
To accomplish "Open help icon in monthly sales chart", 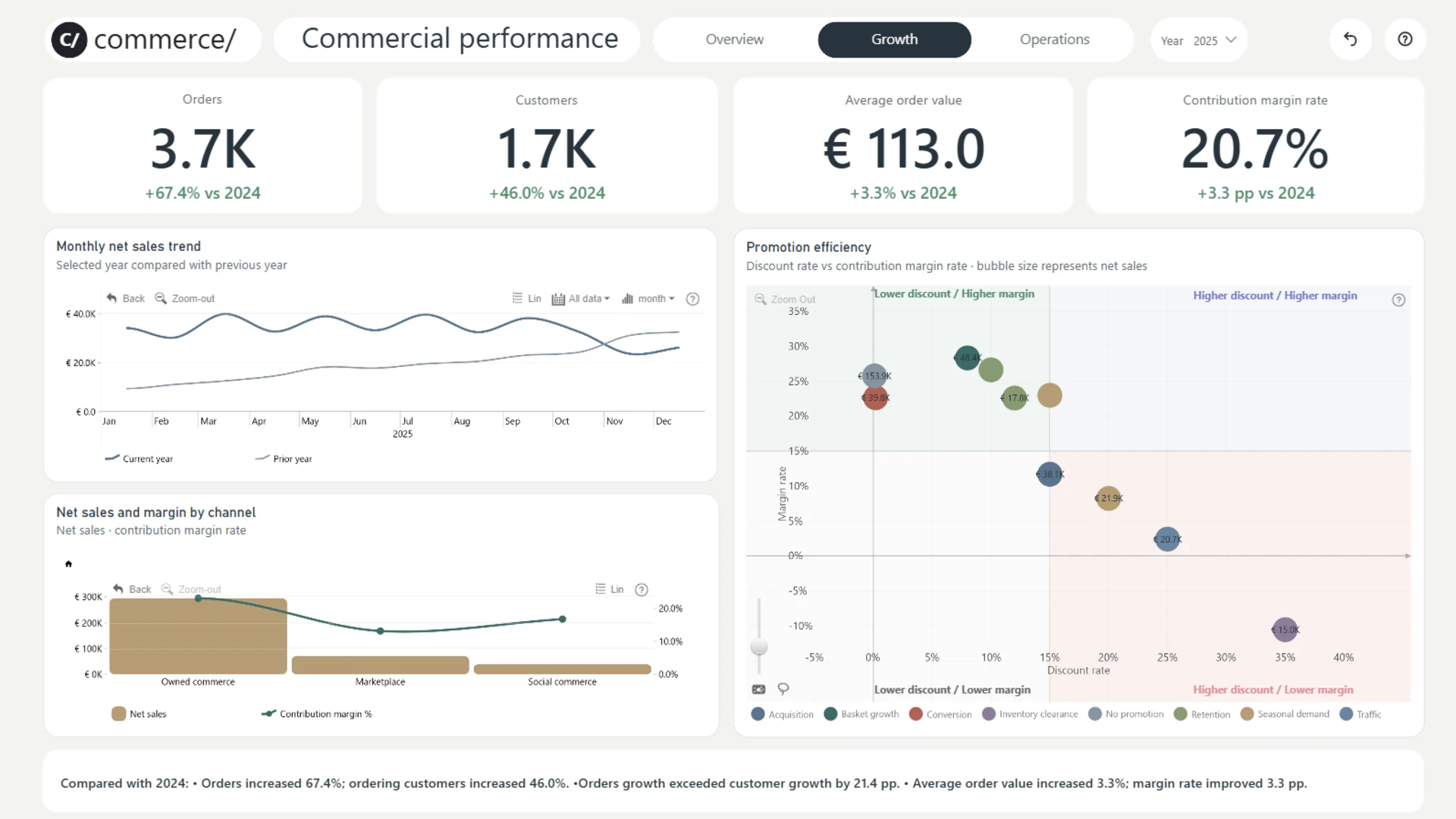I will click(x=692, y=299).
